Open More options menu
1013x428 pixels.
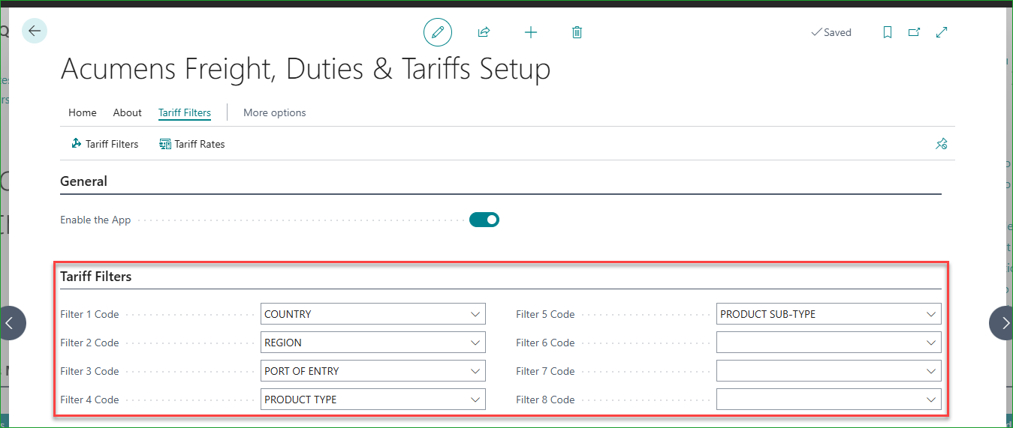(275, 112)
